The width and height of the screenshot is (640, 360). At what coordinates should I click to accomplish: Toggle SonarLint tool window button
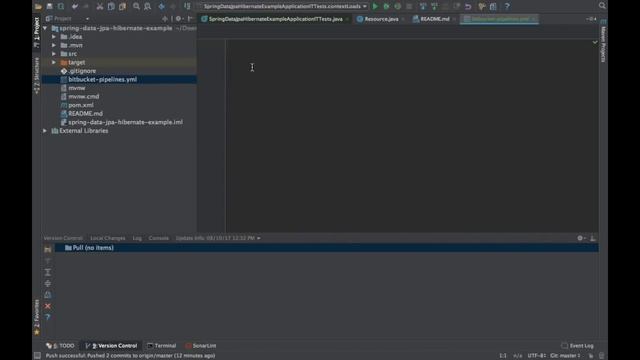[x=200, y=346]
